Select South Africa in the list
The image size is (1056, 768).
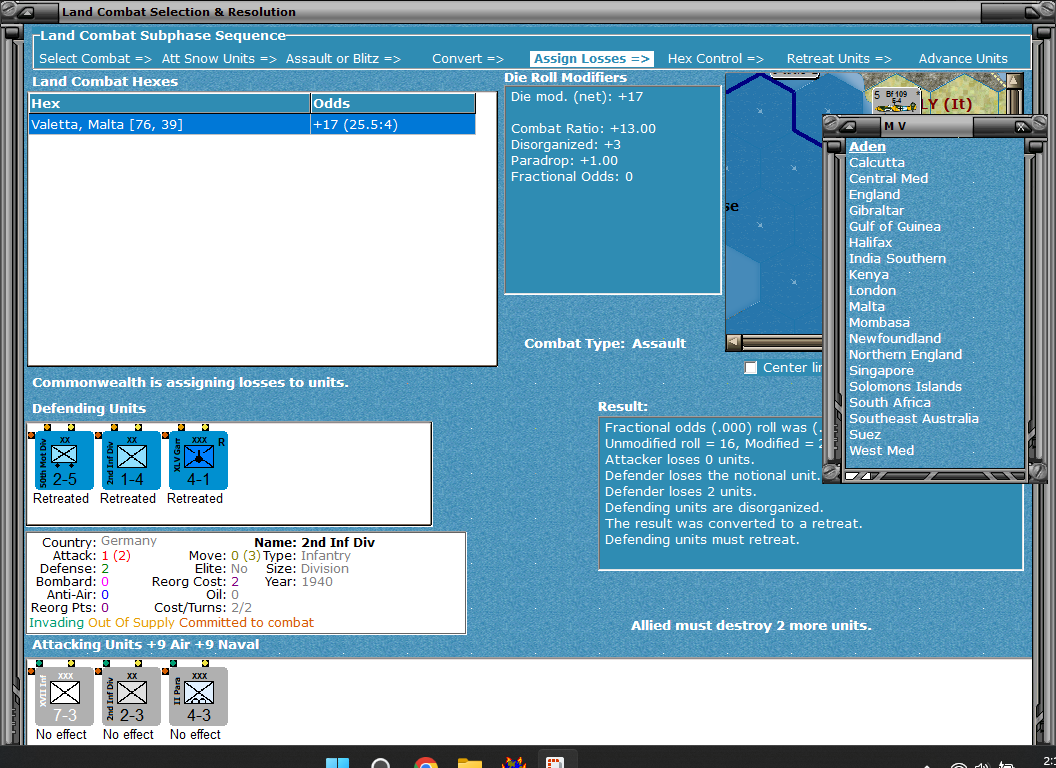[890, 403]
